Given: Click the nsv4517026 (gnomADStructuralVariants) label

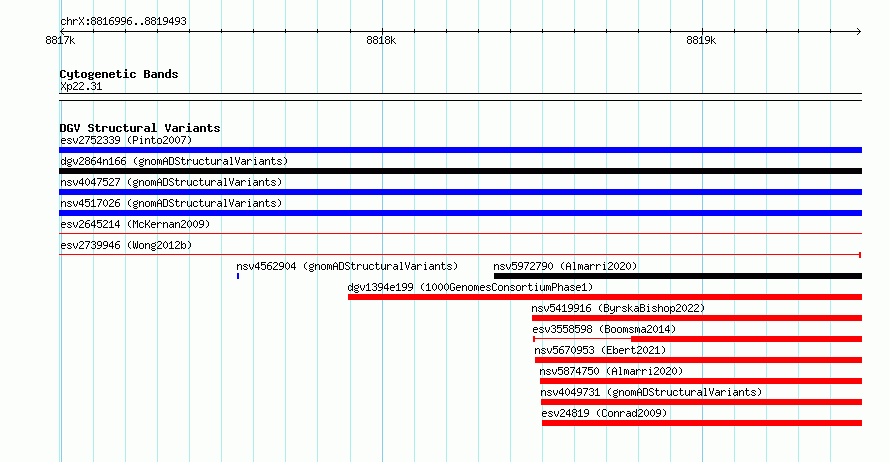Looking at the screenshot, I should pyautogui.click(x=171, y=203).
